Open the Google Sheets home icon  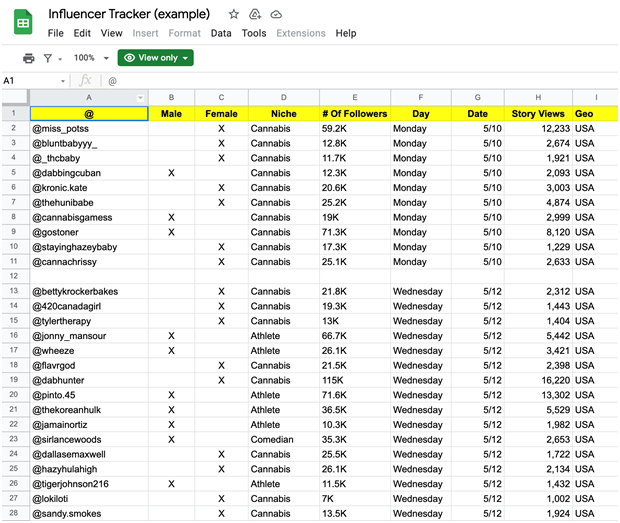click(24, 22)
